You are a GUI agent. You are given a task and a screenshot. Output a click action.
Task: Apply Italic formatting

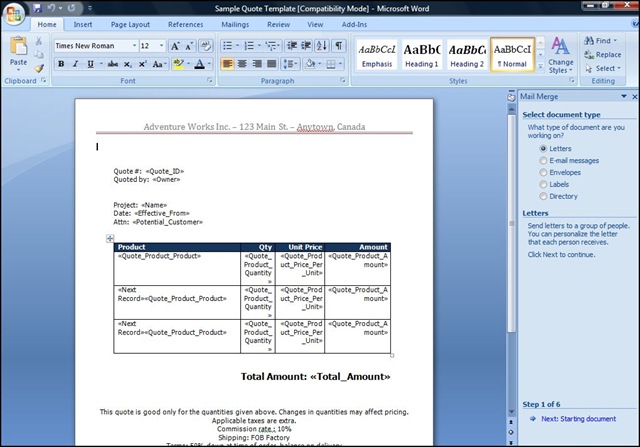point(75,64)
